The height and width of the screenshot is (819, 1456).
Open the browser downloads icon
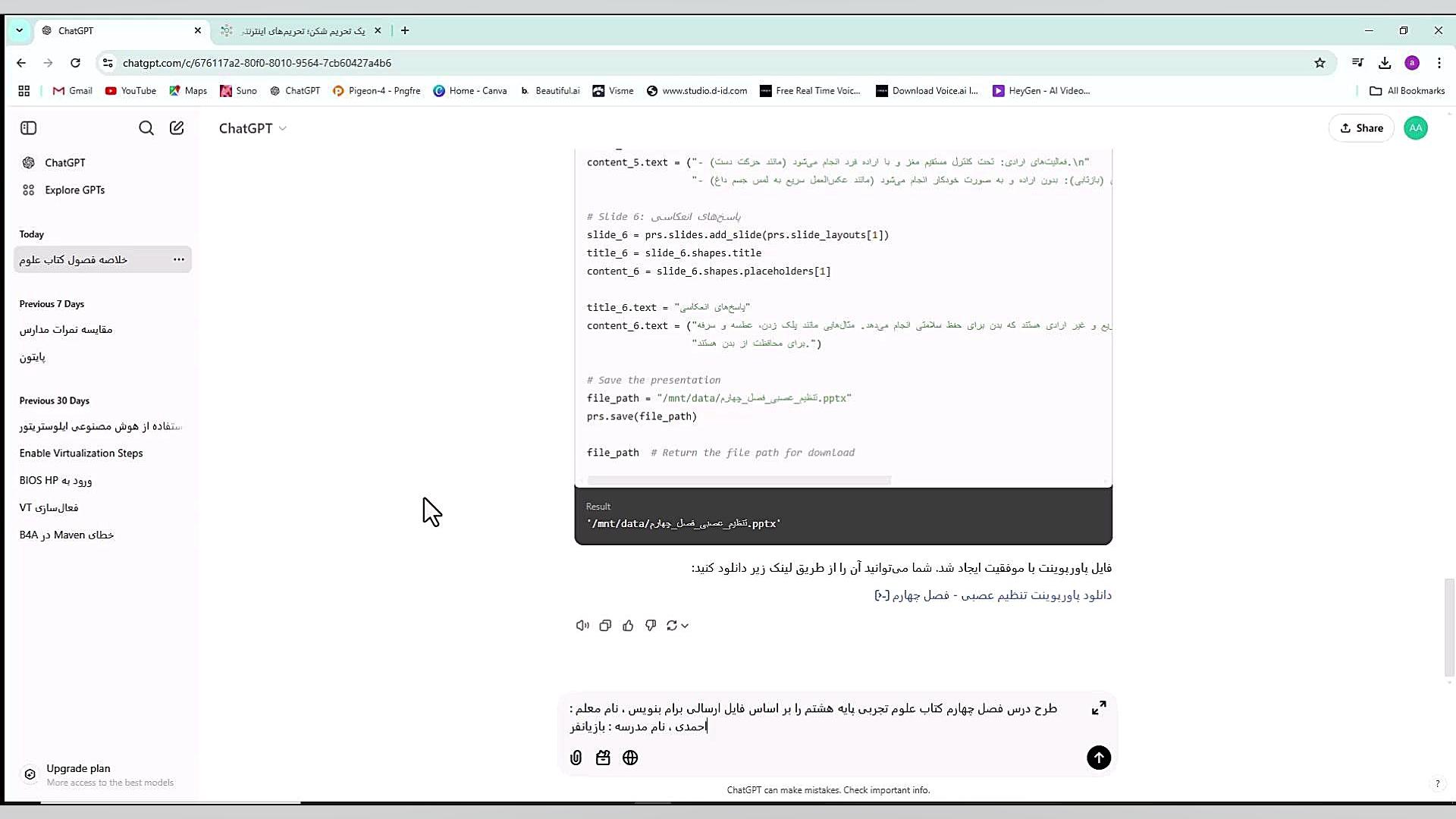(x=1385, y=63)
